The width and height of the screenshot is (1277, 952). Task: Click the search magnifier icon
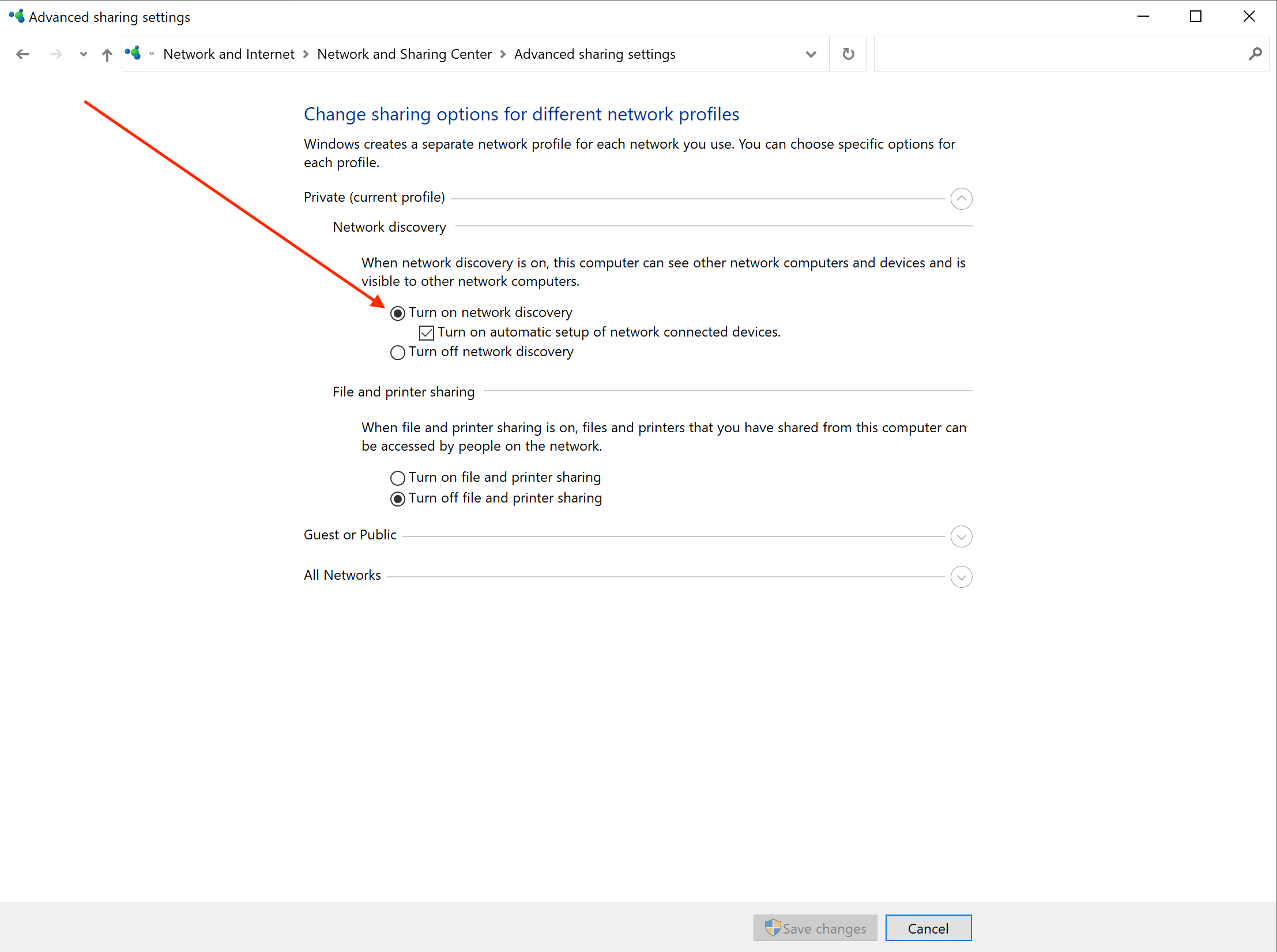[1255, 54]
